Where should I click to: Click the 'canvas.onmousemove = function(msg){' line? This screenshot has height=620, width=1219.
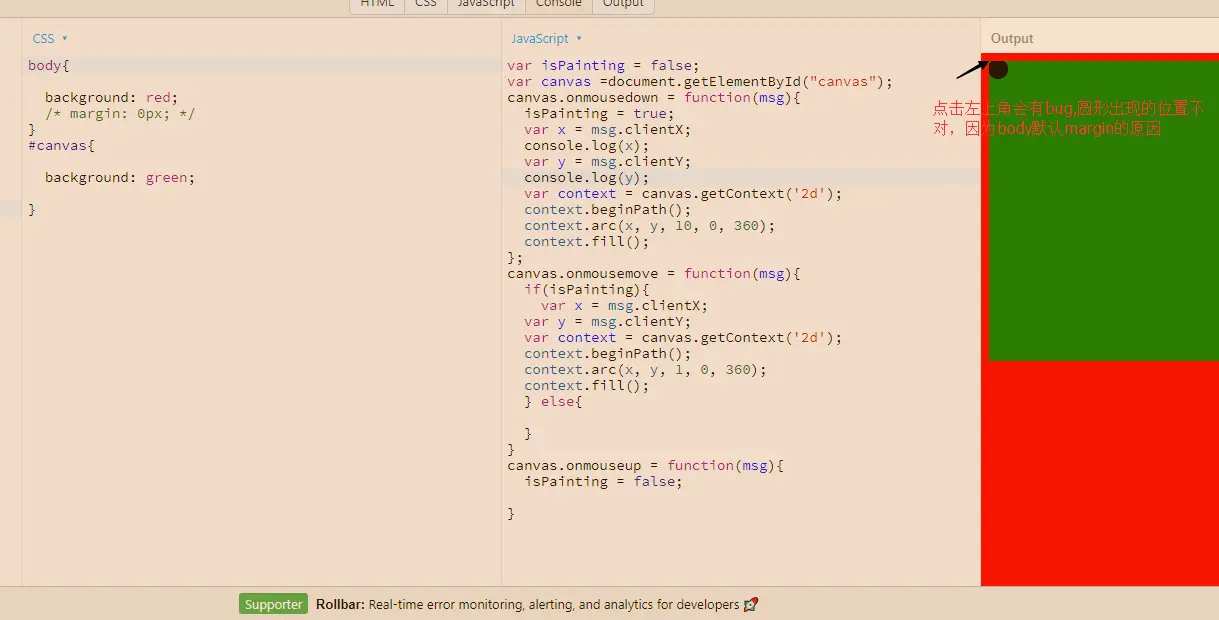point(654,273)
